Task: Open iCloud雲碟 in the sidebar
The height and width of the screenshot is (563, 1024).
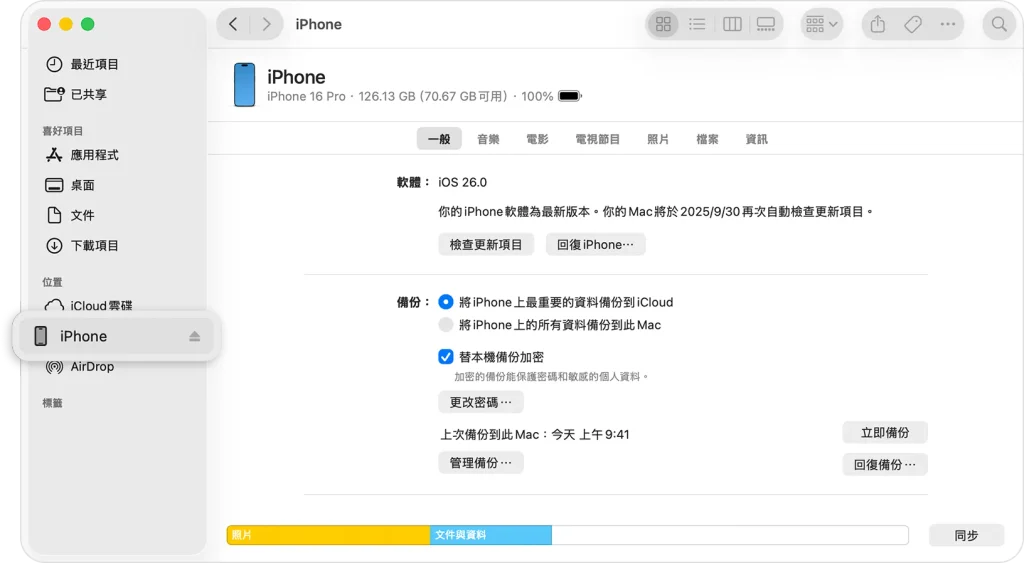Action: 89,305
